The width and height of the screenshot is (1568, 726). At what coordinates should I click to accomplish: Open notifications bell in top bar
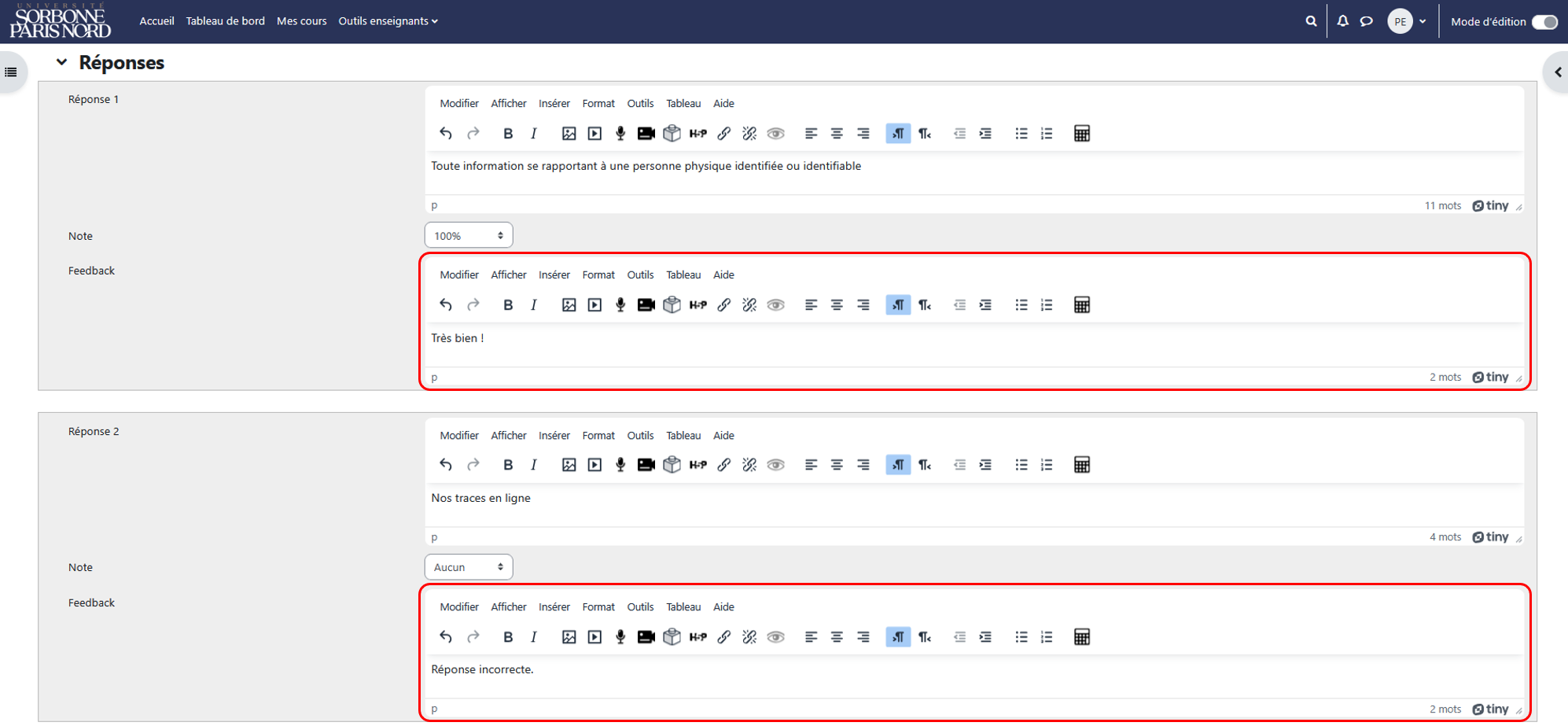pyautogui.click(x=1342, y=21)
